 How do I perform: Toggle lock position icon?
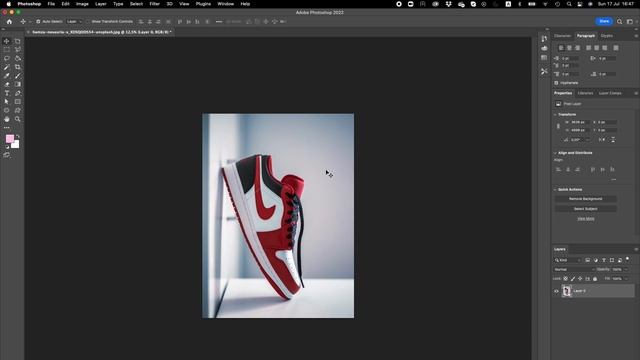pyautogui.click(x=580, y=279)
